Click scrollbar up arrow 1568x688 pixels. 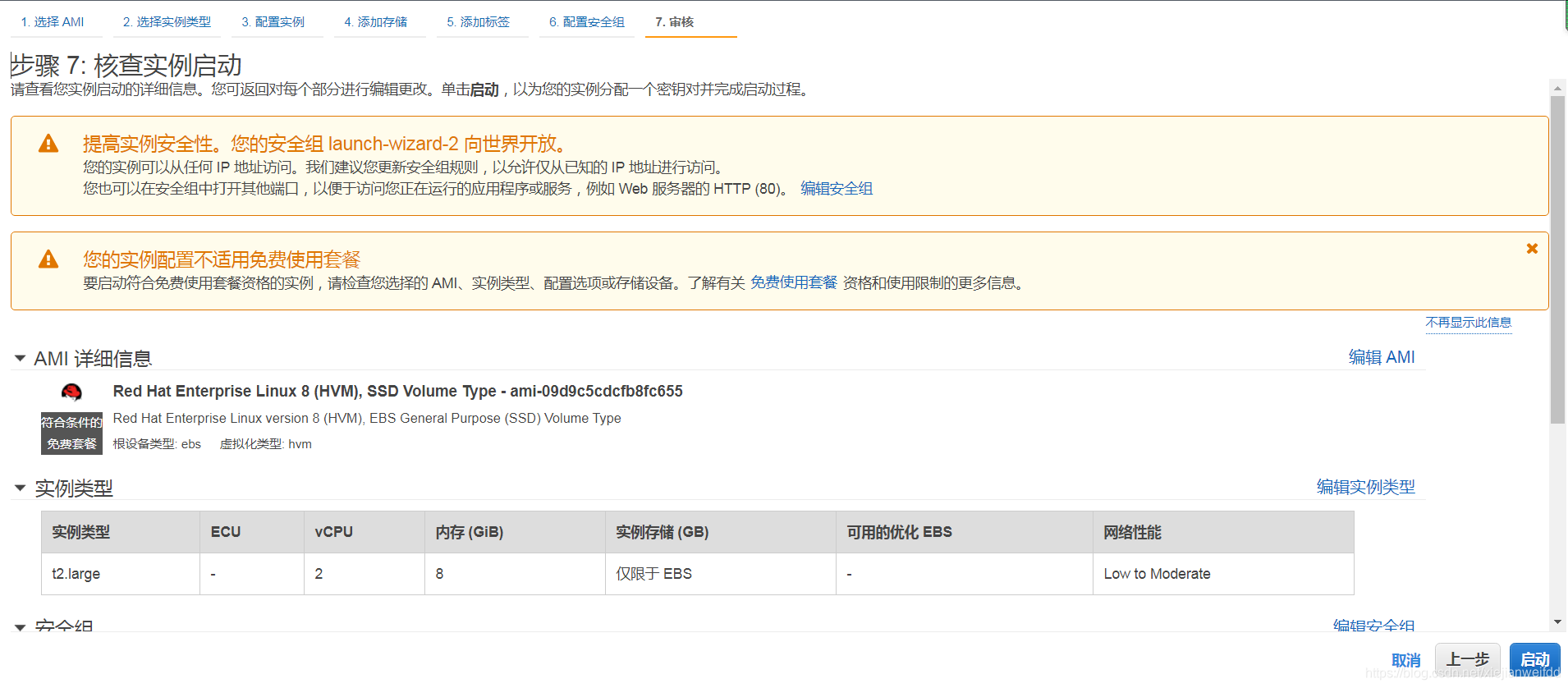click(1557, 87)
